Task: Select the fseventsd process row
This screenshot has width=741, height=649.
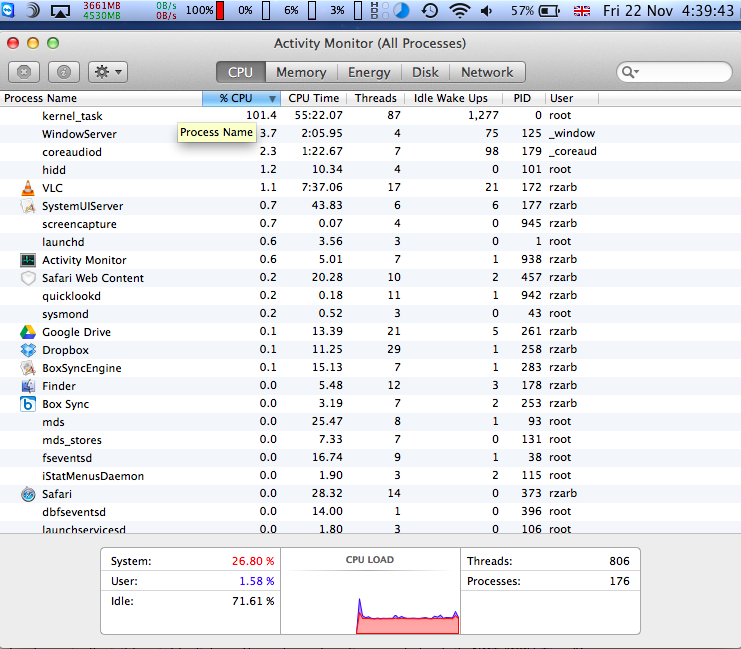Action: point(370,458)
